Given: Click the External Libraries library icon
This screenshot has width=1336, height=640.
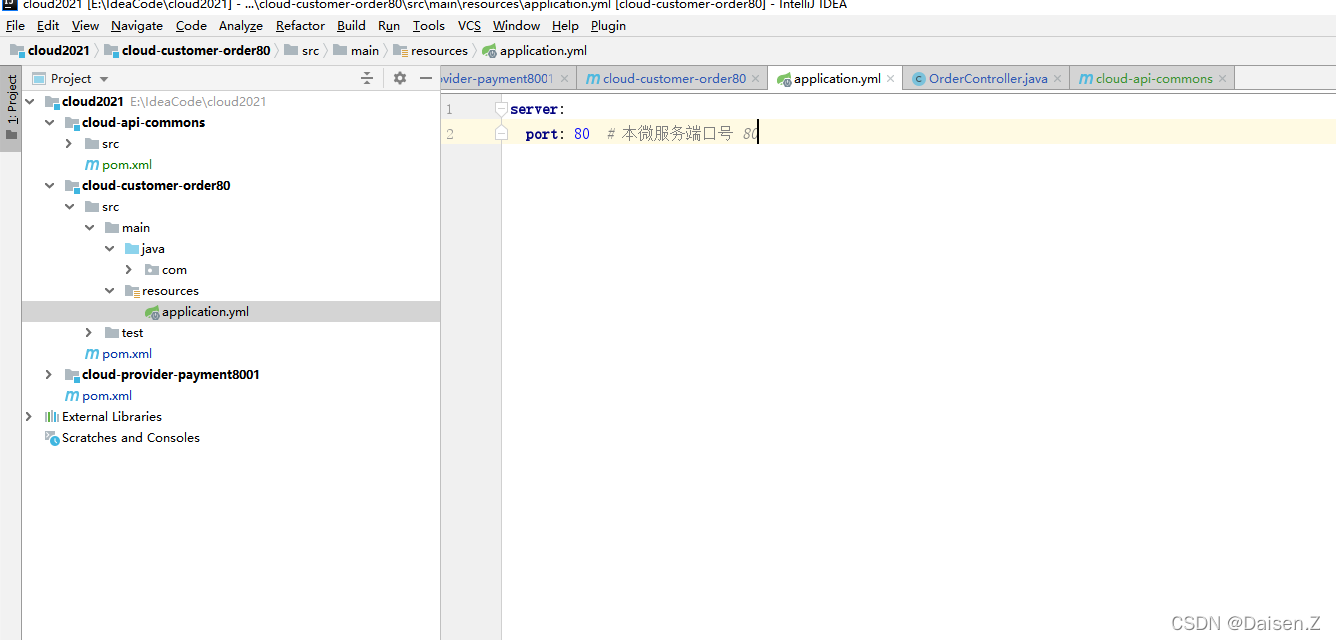Looking at the screenshot, I should click(x=52, y=417).
